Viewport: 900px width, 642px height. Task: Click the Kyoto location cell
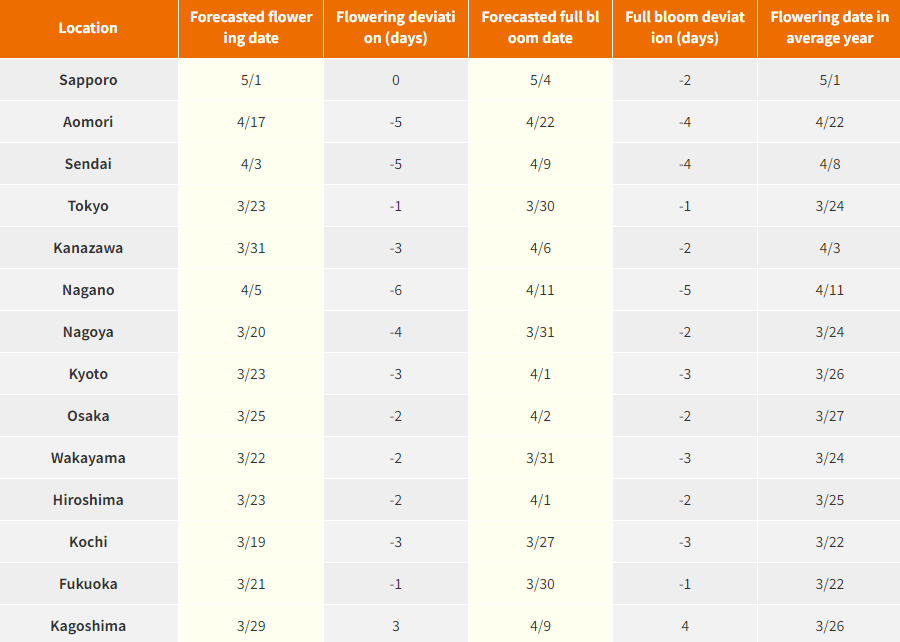88,374
